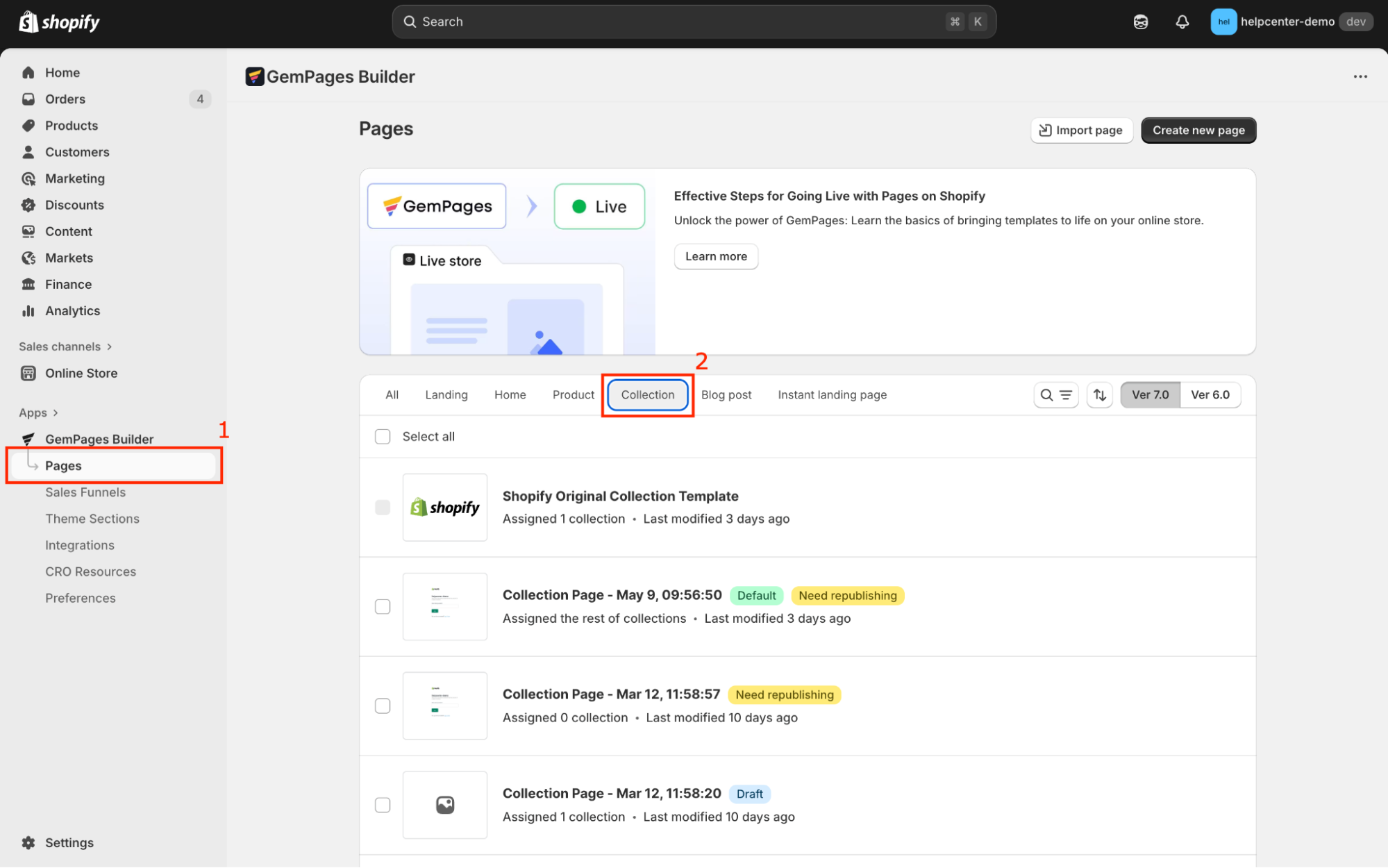
Task: Check the Select all checkbox
Action: tap(383, 436)
